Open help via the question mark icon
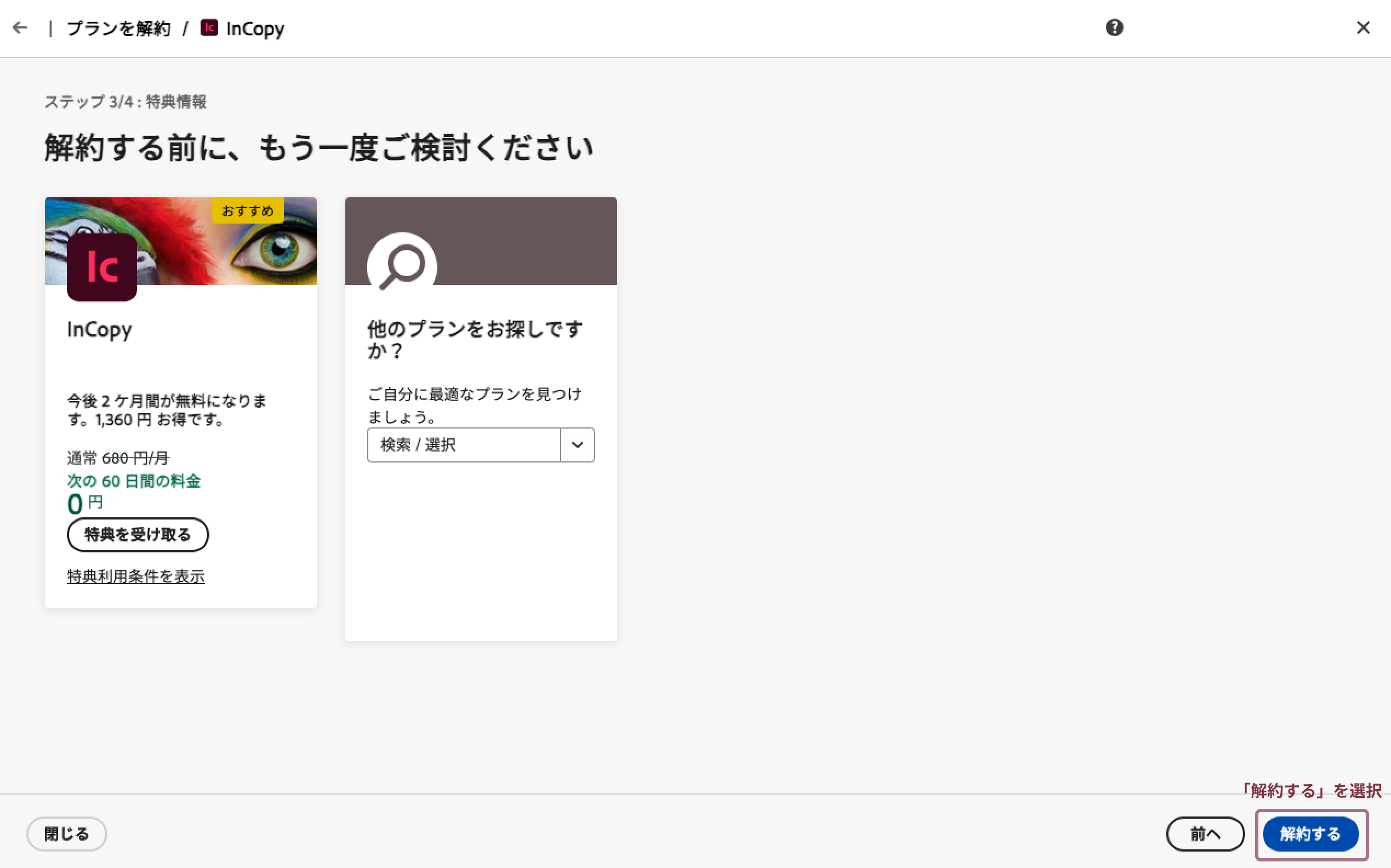Screen dimensions: 1391x868 (1114, 27)
